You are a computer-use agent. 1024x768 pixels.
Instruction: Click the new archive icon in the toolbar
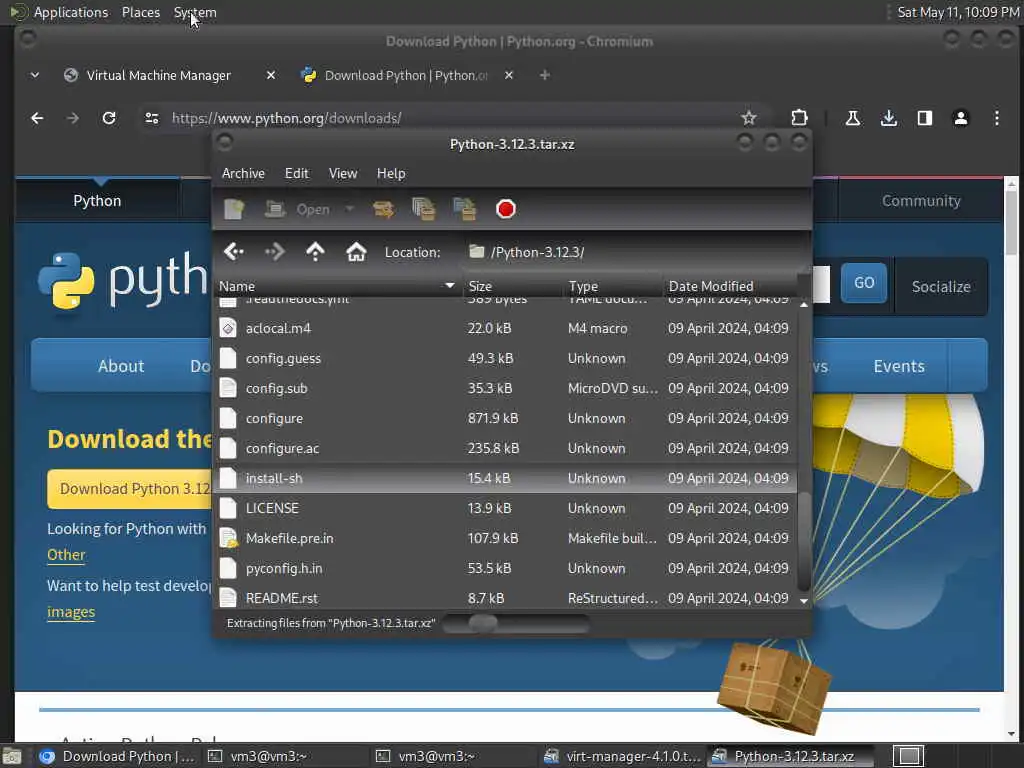coord(233,209)
